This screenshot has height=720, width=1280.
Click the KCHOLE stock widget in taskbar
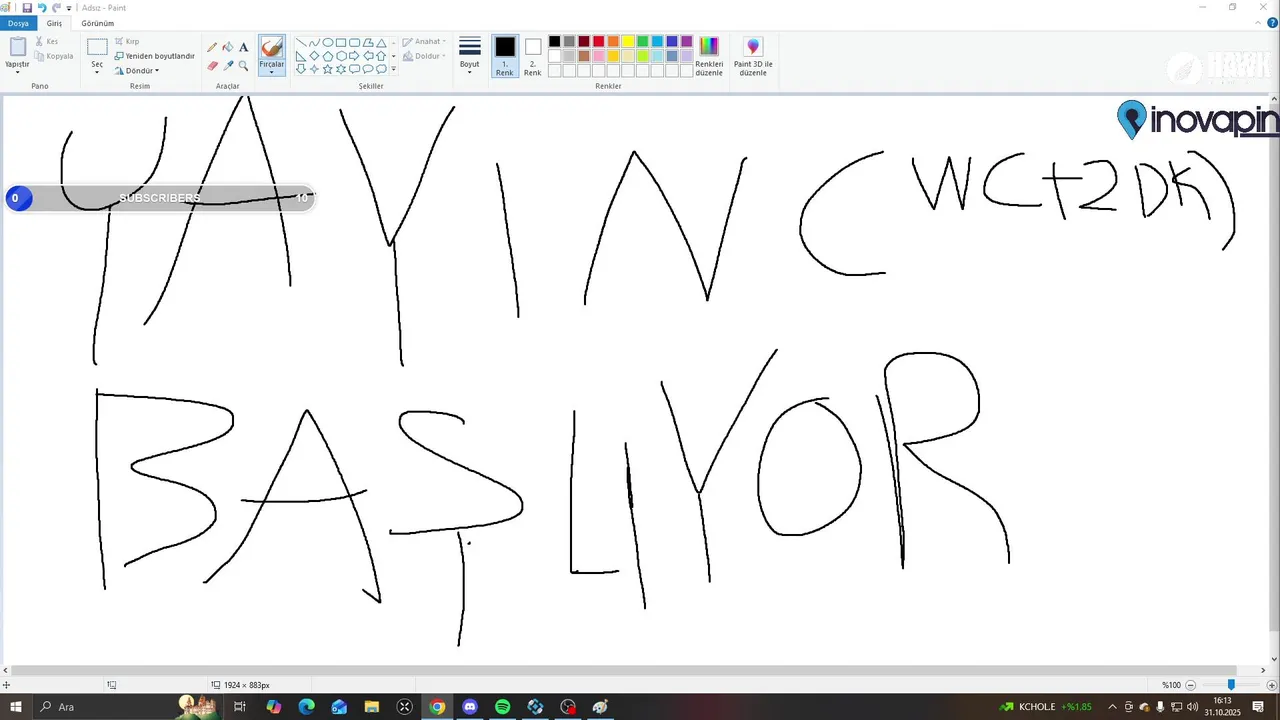tap(1046, 707)
